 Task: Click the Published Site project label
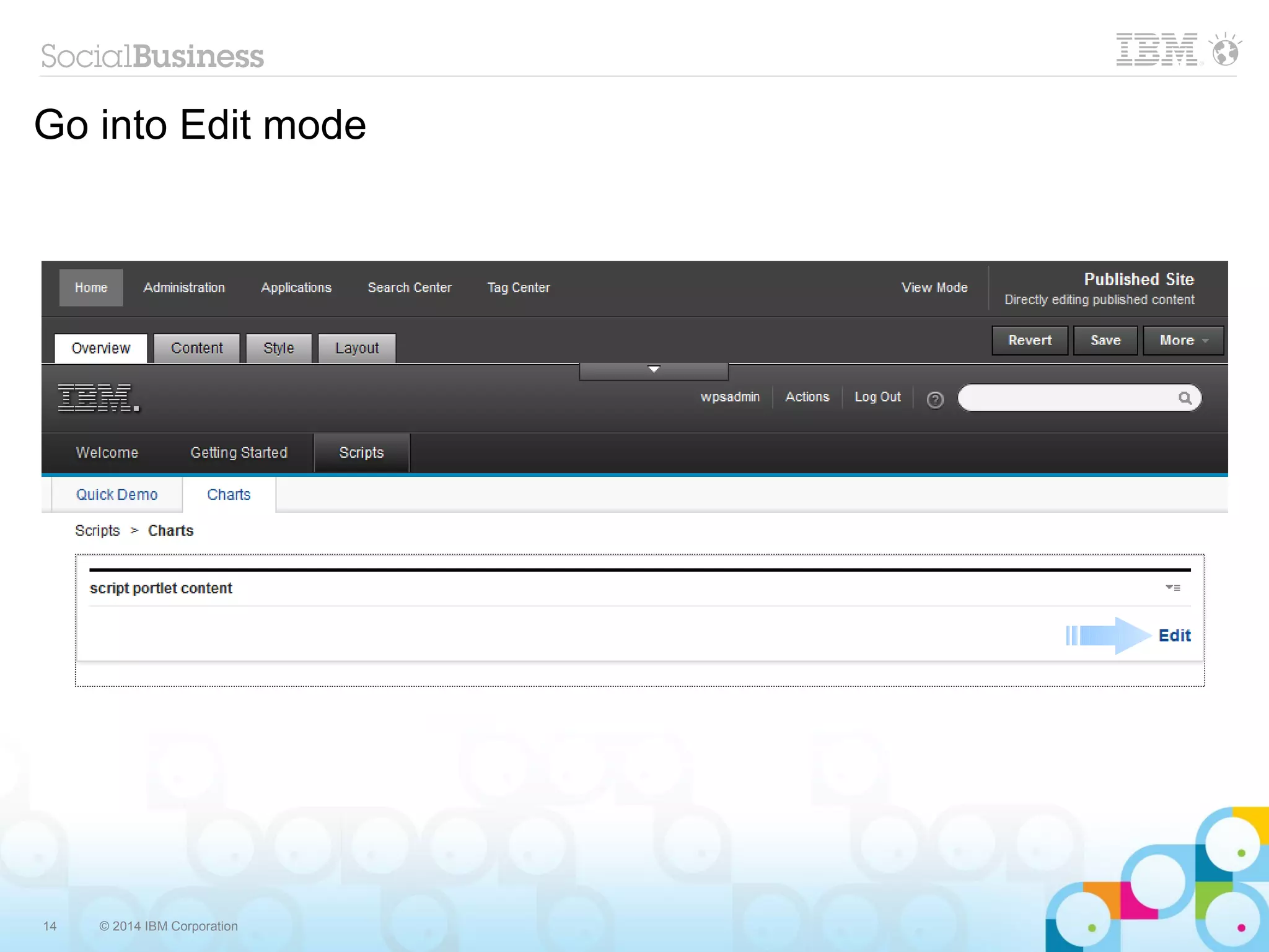[x=1139, y=279]
